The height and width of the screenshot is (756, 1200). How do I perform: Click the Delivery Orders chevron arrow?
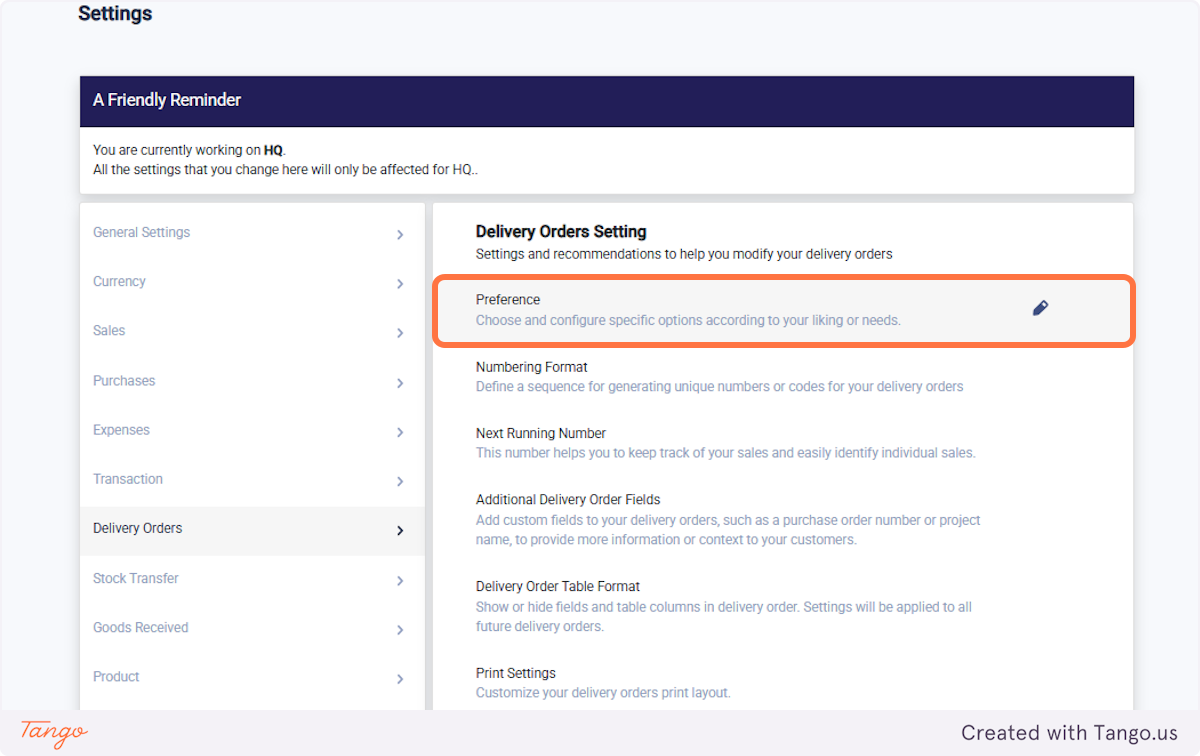tap(400, 531)
